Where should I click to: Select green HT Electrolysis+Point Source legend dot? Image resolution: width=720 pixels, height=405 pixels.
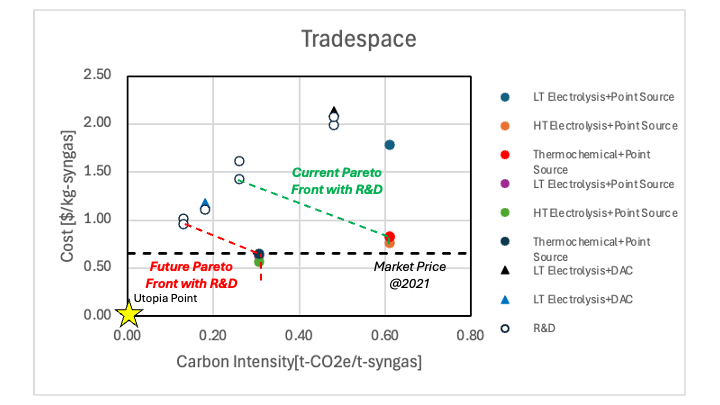coord(504,213)
